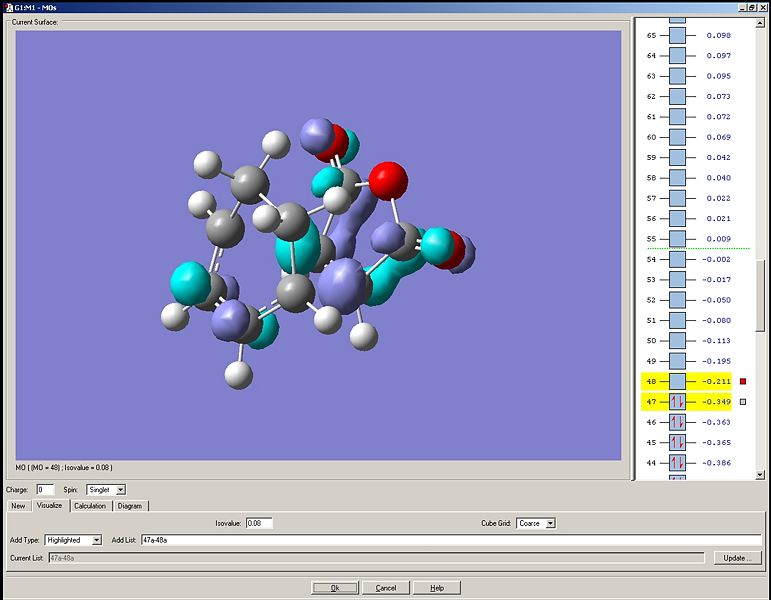The width and height of the screenshot is (771, 600).
Task: Select orbital 55 energy level box
Action: [x=677, y=239]
